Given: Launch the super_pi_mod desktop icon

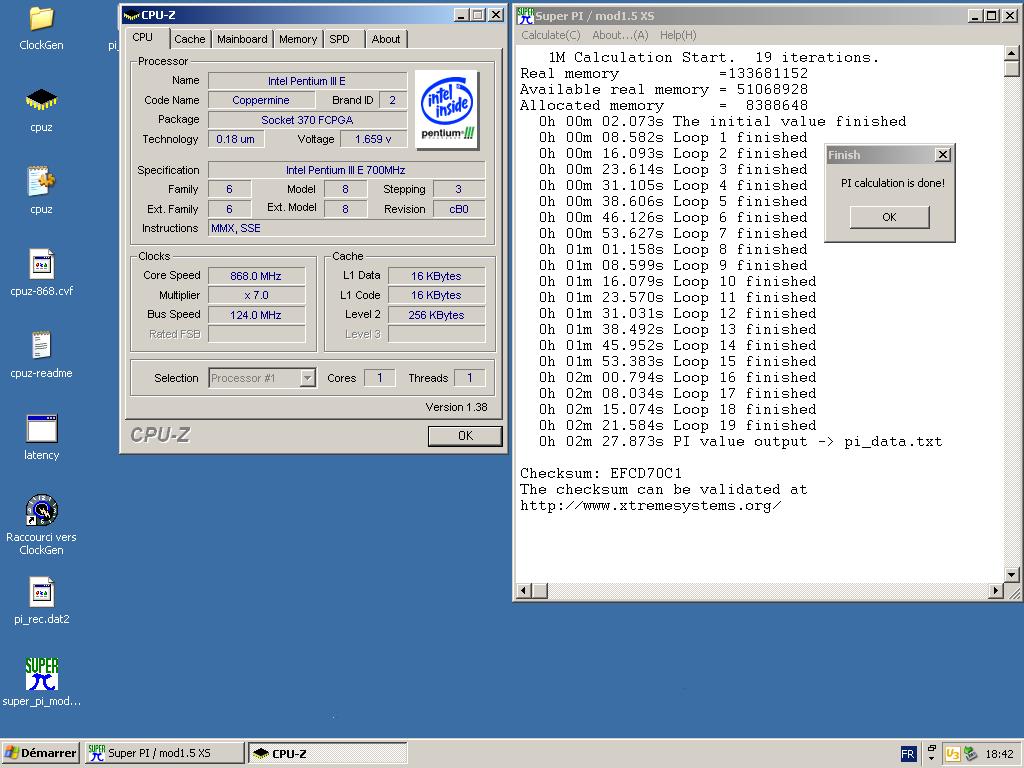Looking at the screenshot, I should [x=41, y=675].
